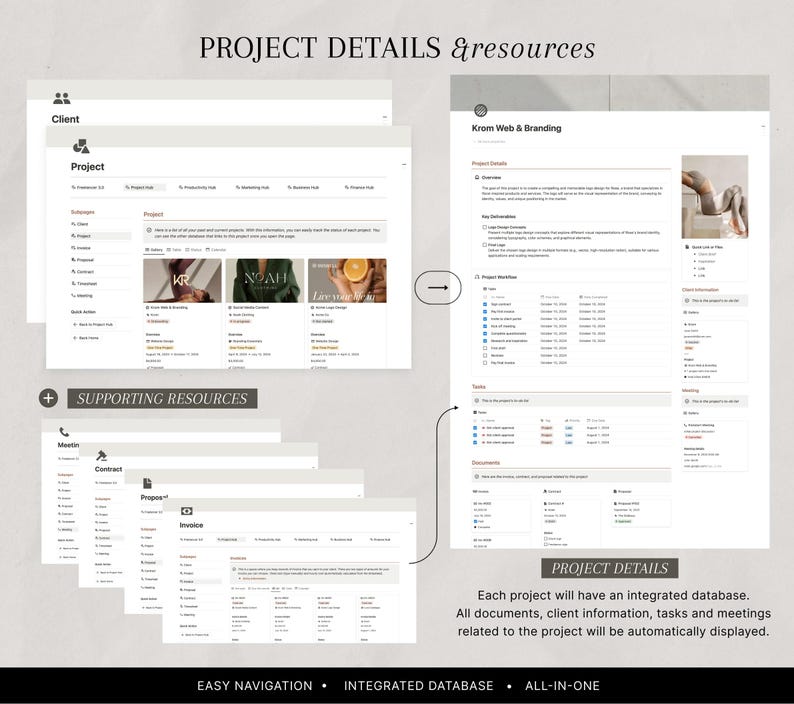Viewport: 794px width, 704px height.
Task: Open the KR cover card thumbnail
Action: (x=182, y=281)
